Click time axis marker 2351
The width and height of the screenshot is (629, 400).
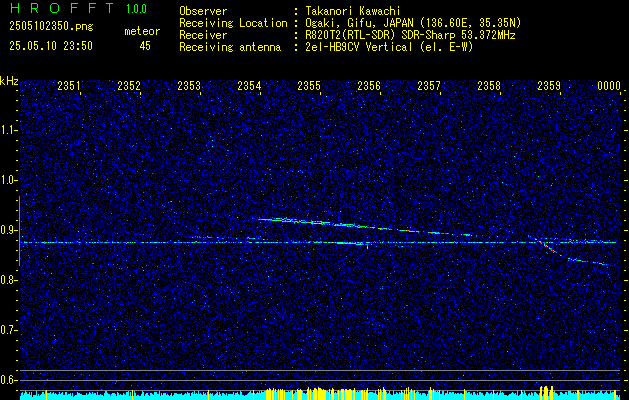point(69,85)
